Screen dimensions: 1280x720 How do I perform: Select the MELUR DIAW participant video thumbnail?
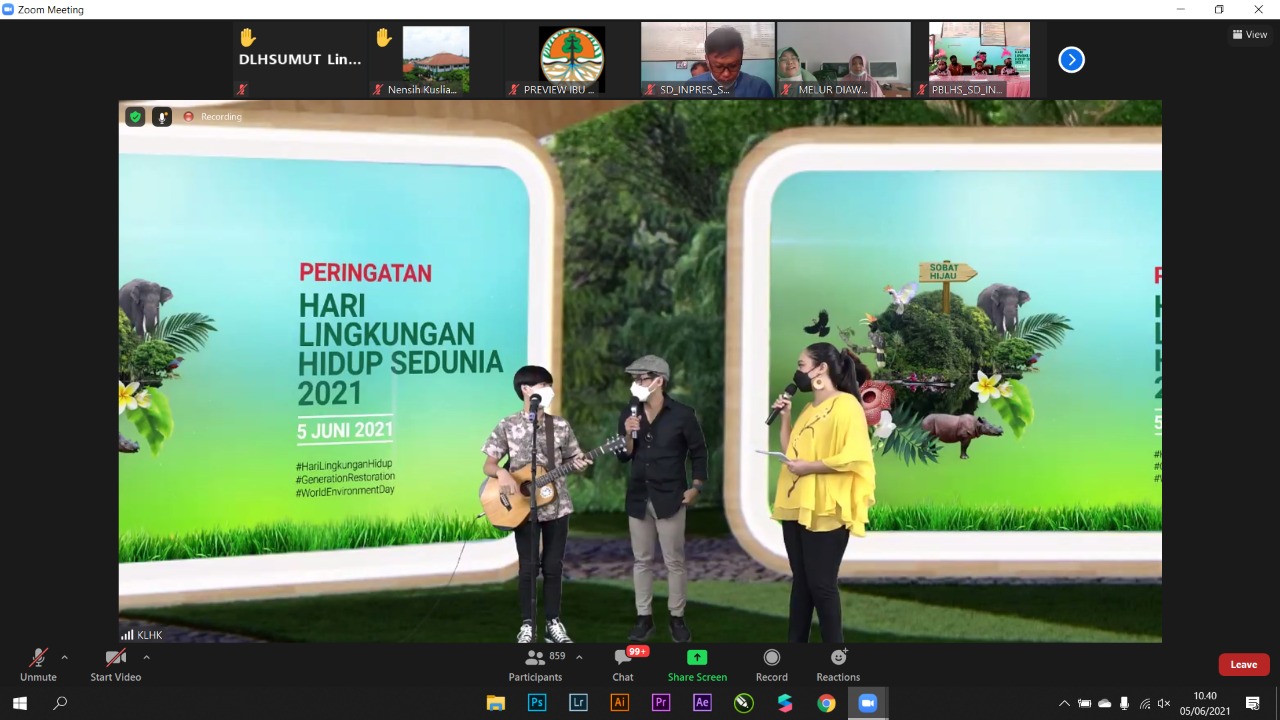pos(843,60)
